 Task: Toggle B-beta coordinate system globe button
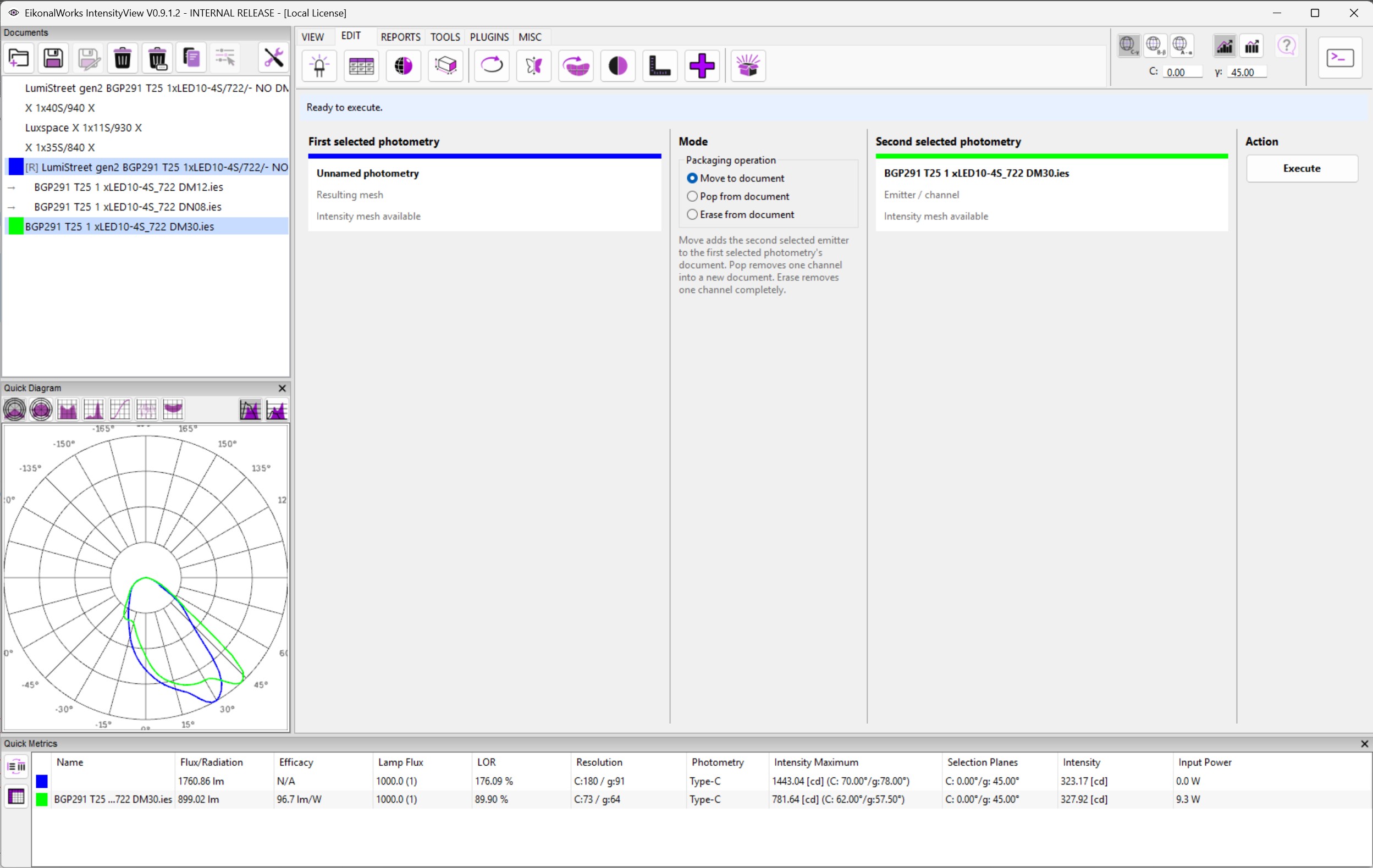(x=1155, y=46)
